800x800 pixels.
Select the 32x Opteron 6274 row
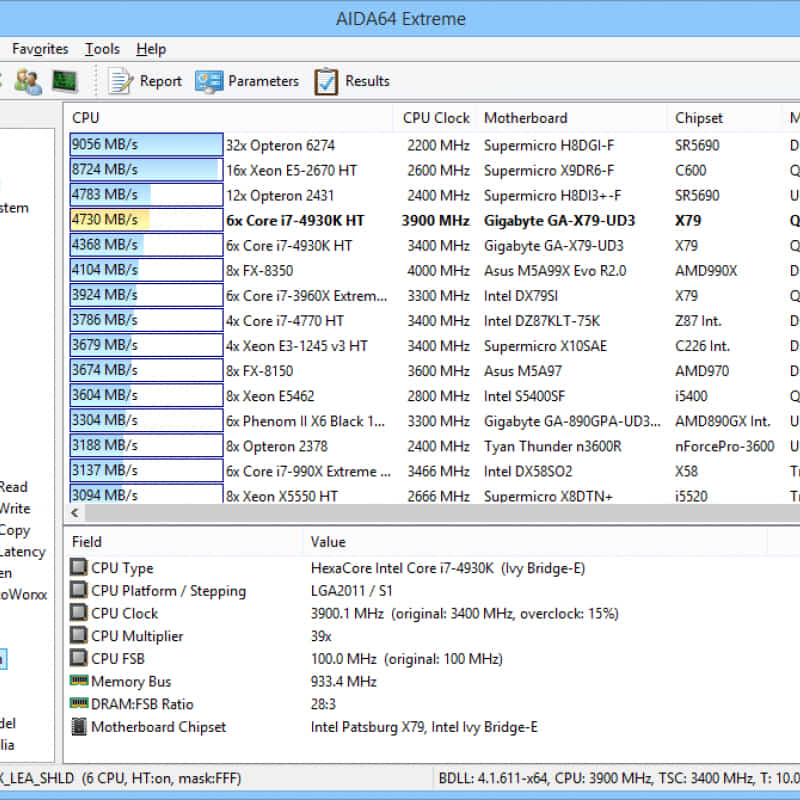coord(434,145)
